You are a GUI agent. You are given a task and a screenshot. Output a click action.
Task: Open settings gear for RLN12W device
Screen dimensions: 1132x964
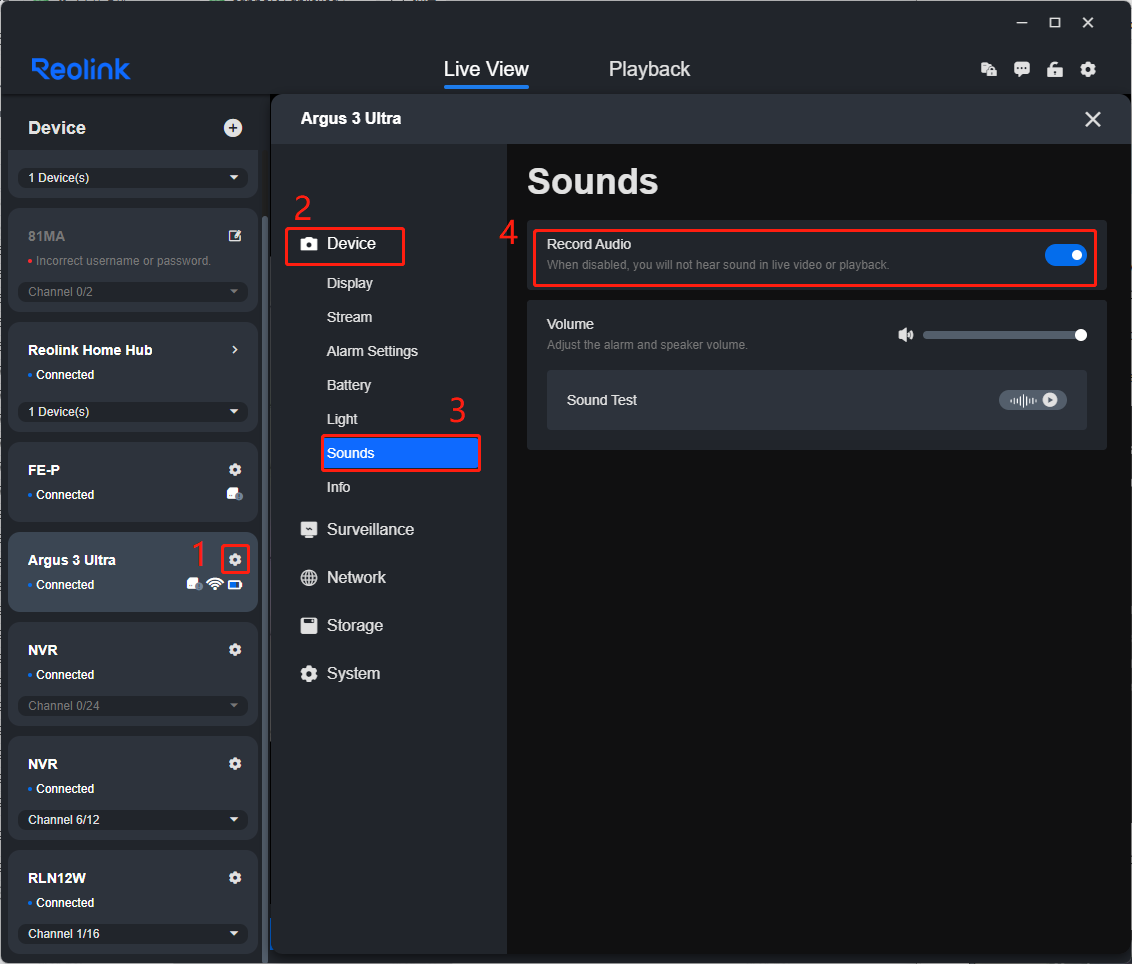tap(235, 877)
